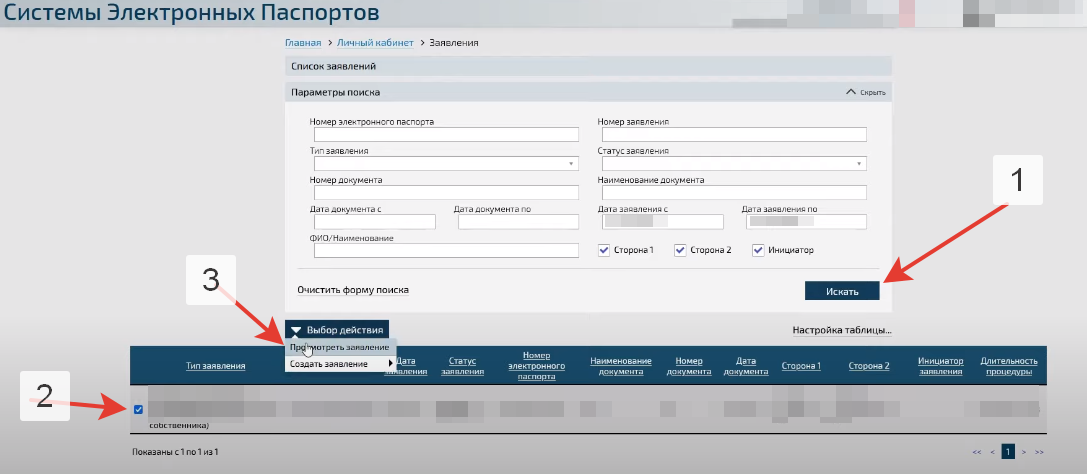Click the Дата документа с field
Screen dimensions: 1087x474
coord(374,222)
